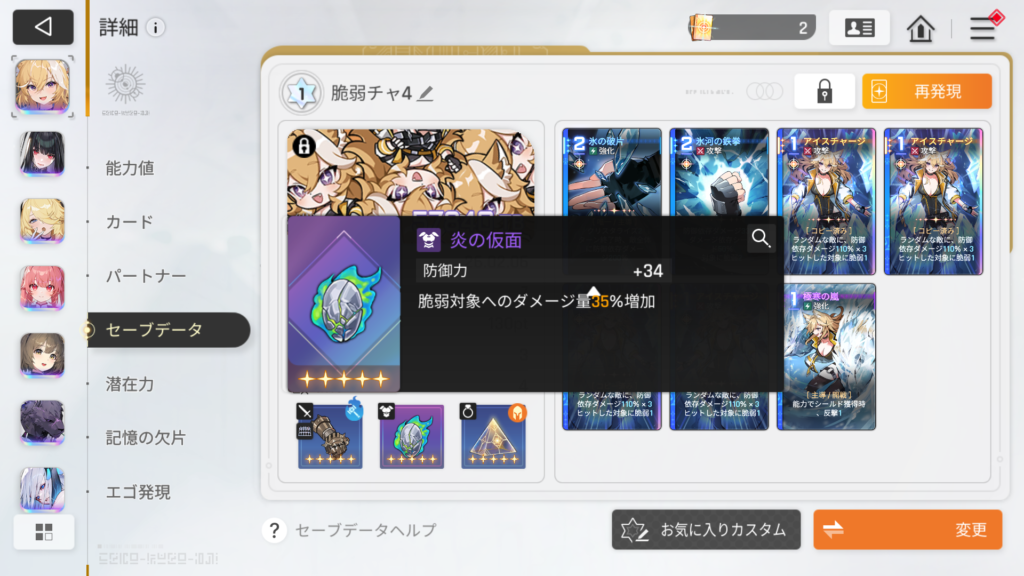Open お気に入りカスタム button
1024x576 pixels.
[706, 530]
